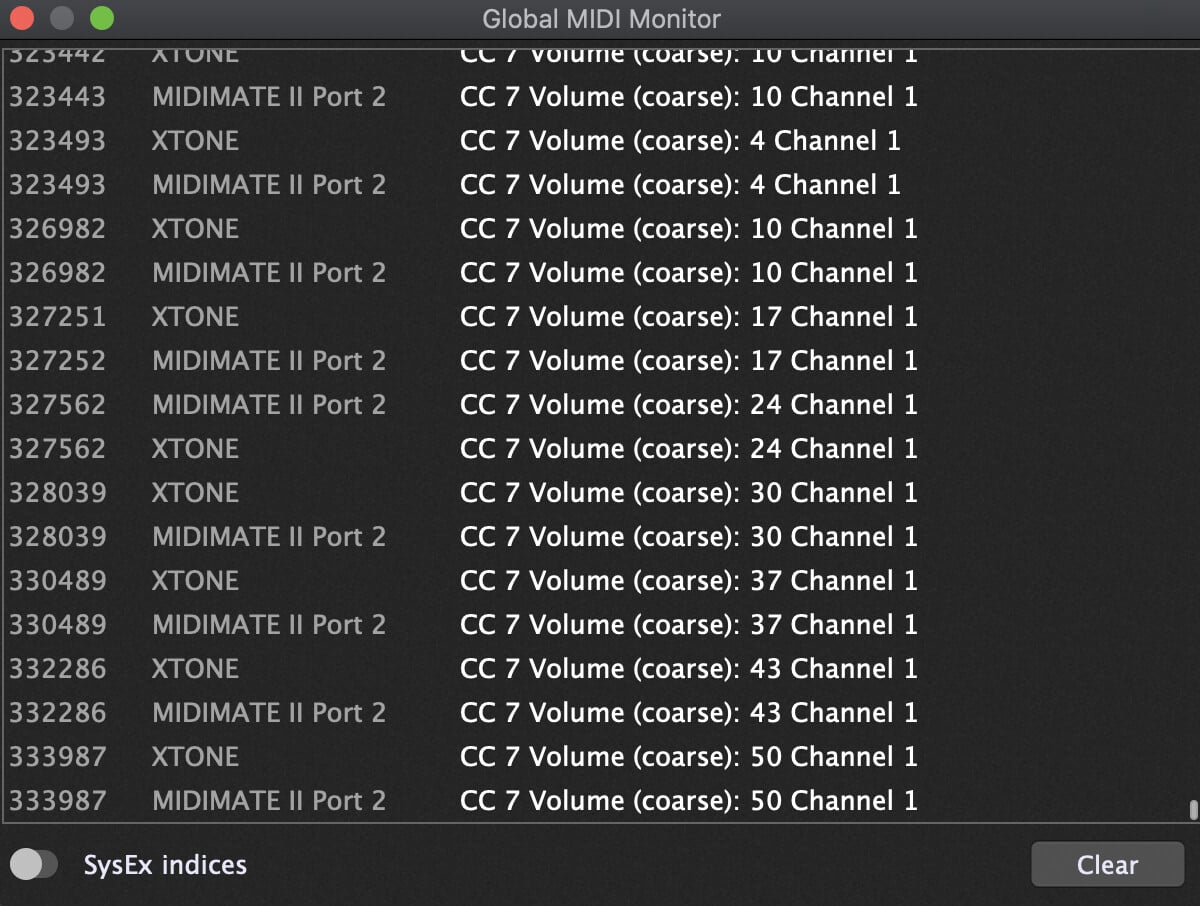Enable the SysEx indices switch
The height and width of the screenshot is (906, 1200).
(34, 865)
